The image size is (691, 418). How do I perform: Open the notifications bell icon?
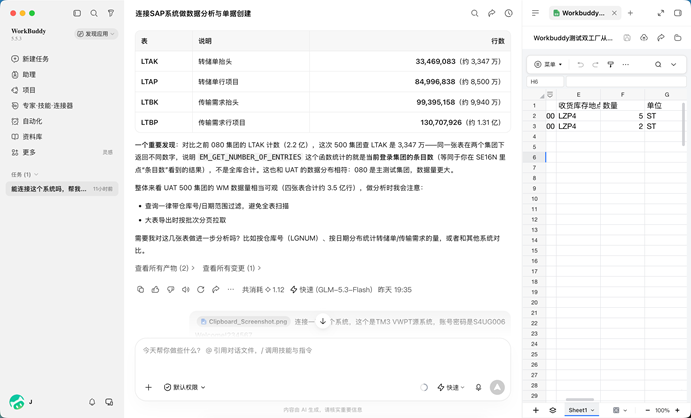tap(92, 402)
